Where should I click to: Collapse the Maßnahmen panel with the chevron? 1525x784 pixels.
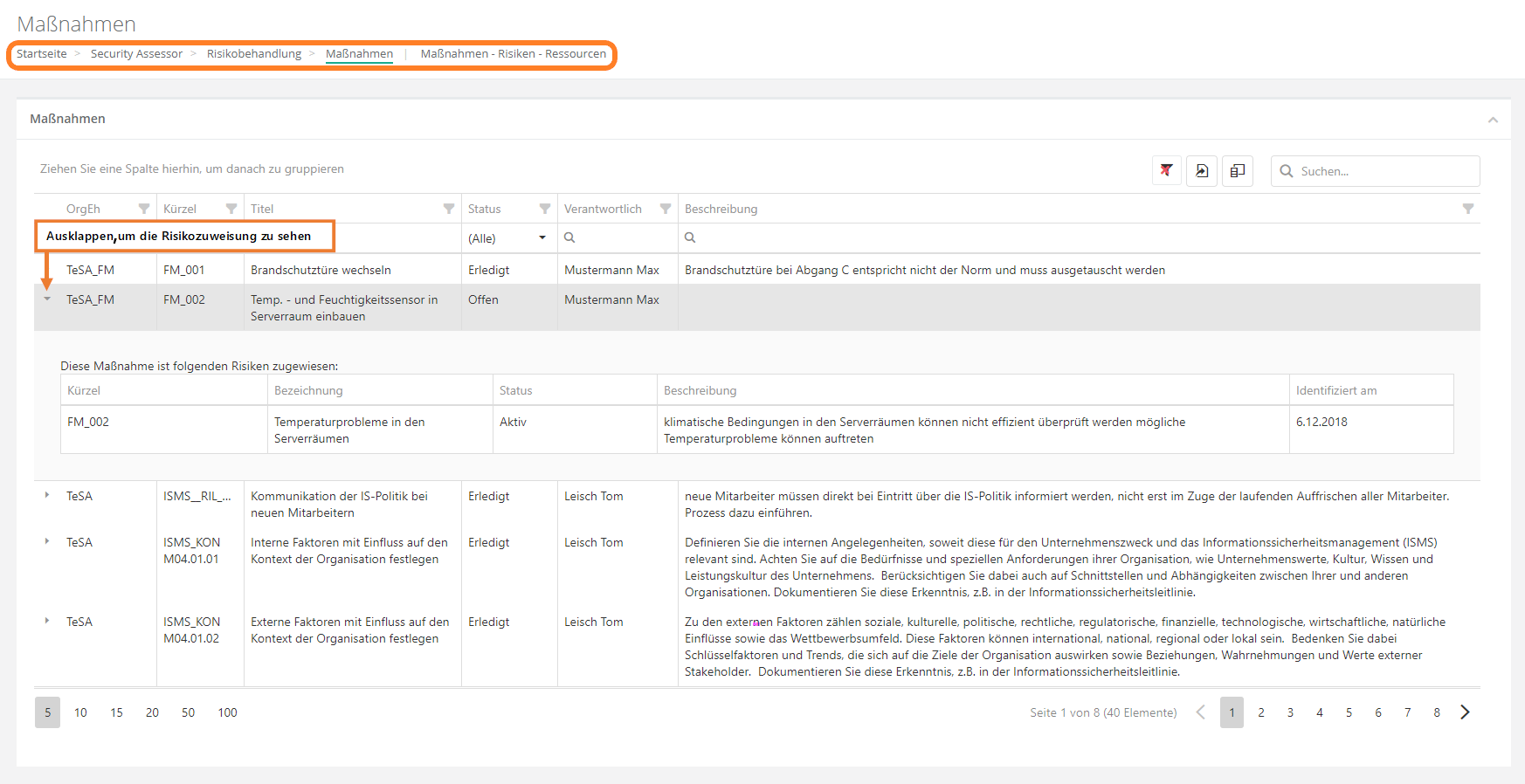(x=1493, y=120)
